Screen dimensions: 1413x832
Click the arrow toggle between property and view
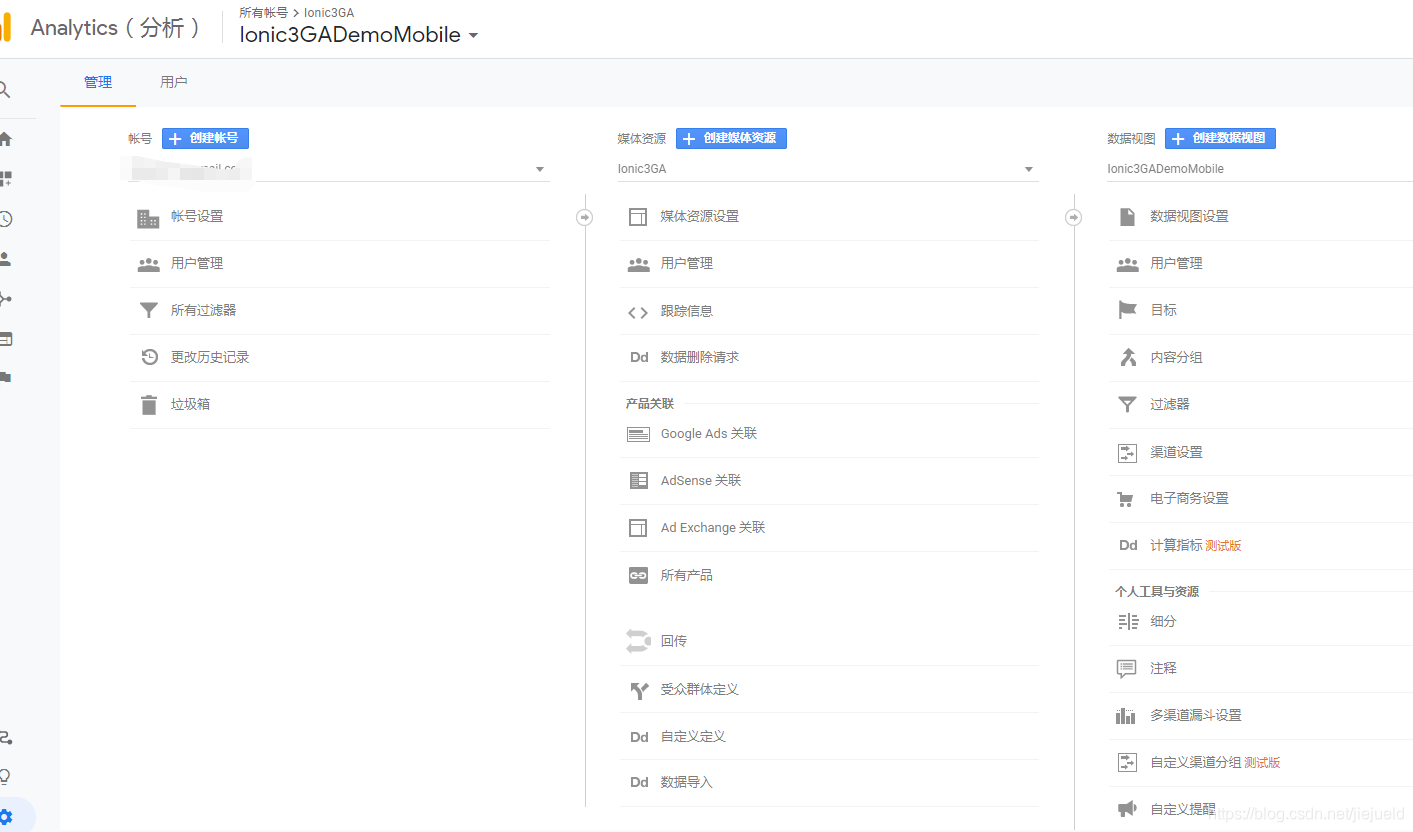(x=1074, y=218)
